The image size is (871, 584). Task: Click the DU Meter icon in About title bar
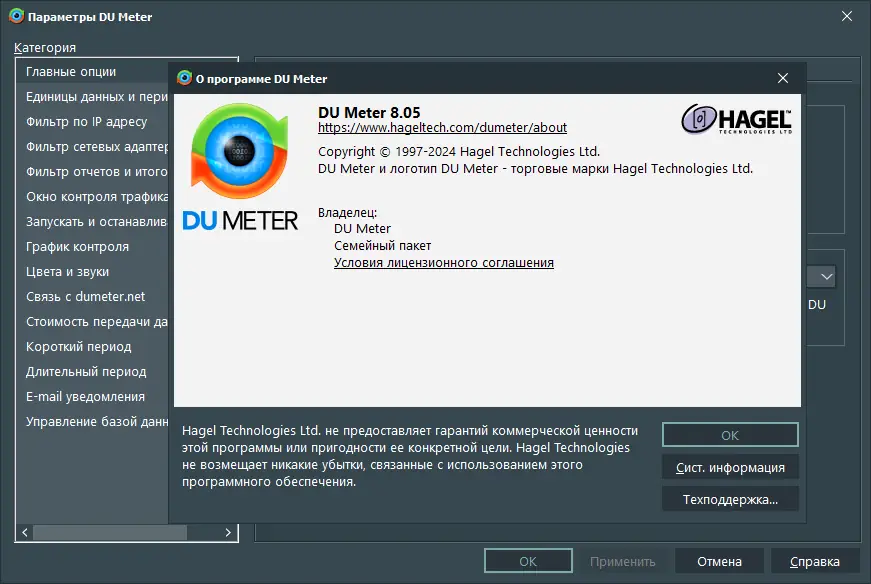184,78
